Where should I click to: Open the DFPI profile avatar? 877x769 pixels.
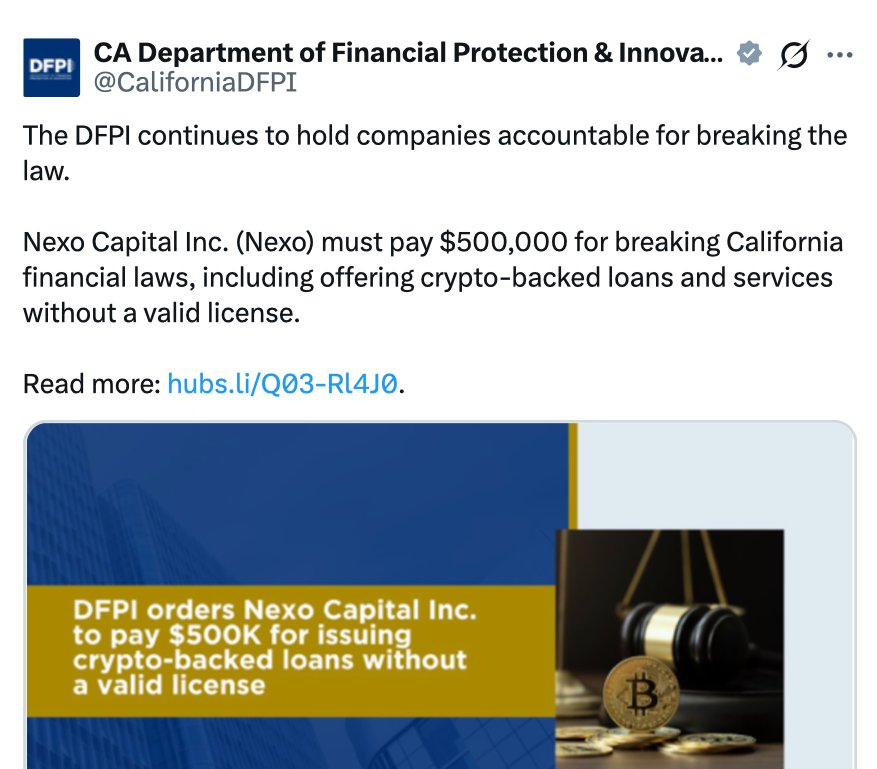pyautogui.click(x=51, y=67)
